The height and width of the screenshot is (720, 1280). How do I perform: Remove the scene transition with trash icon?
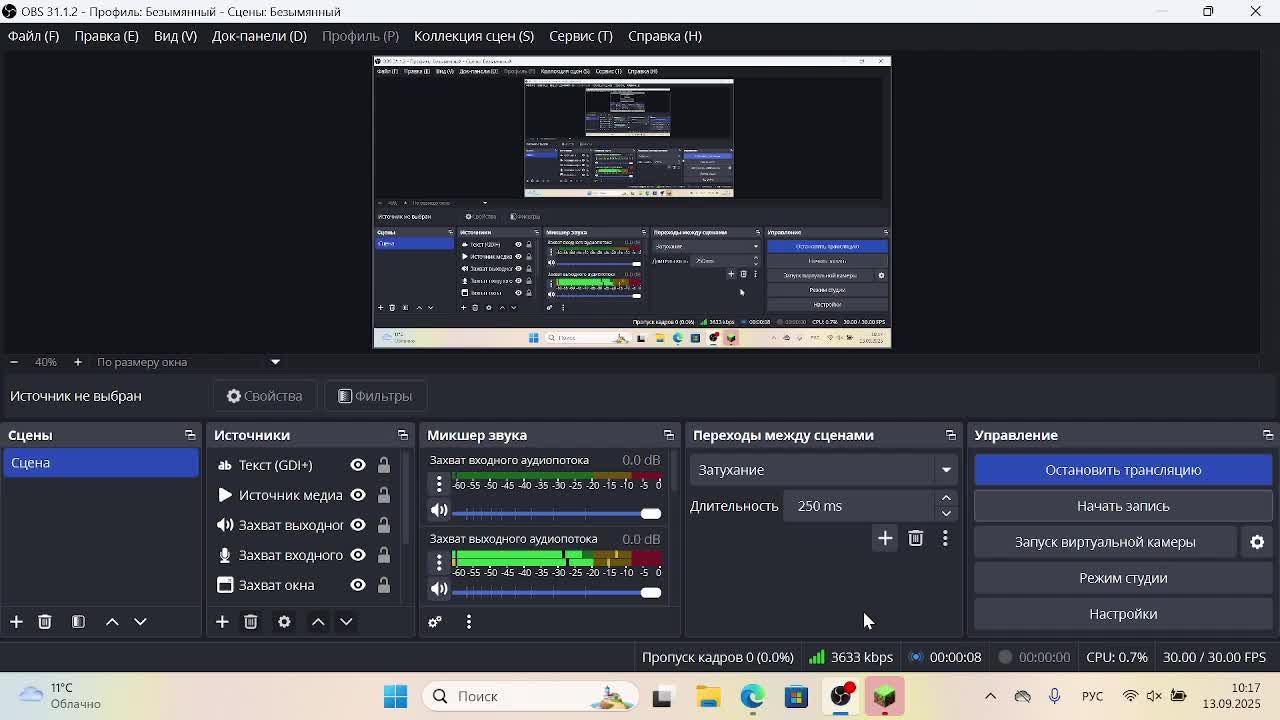click(x=915, y=539)
